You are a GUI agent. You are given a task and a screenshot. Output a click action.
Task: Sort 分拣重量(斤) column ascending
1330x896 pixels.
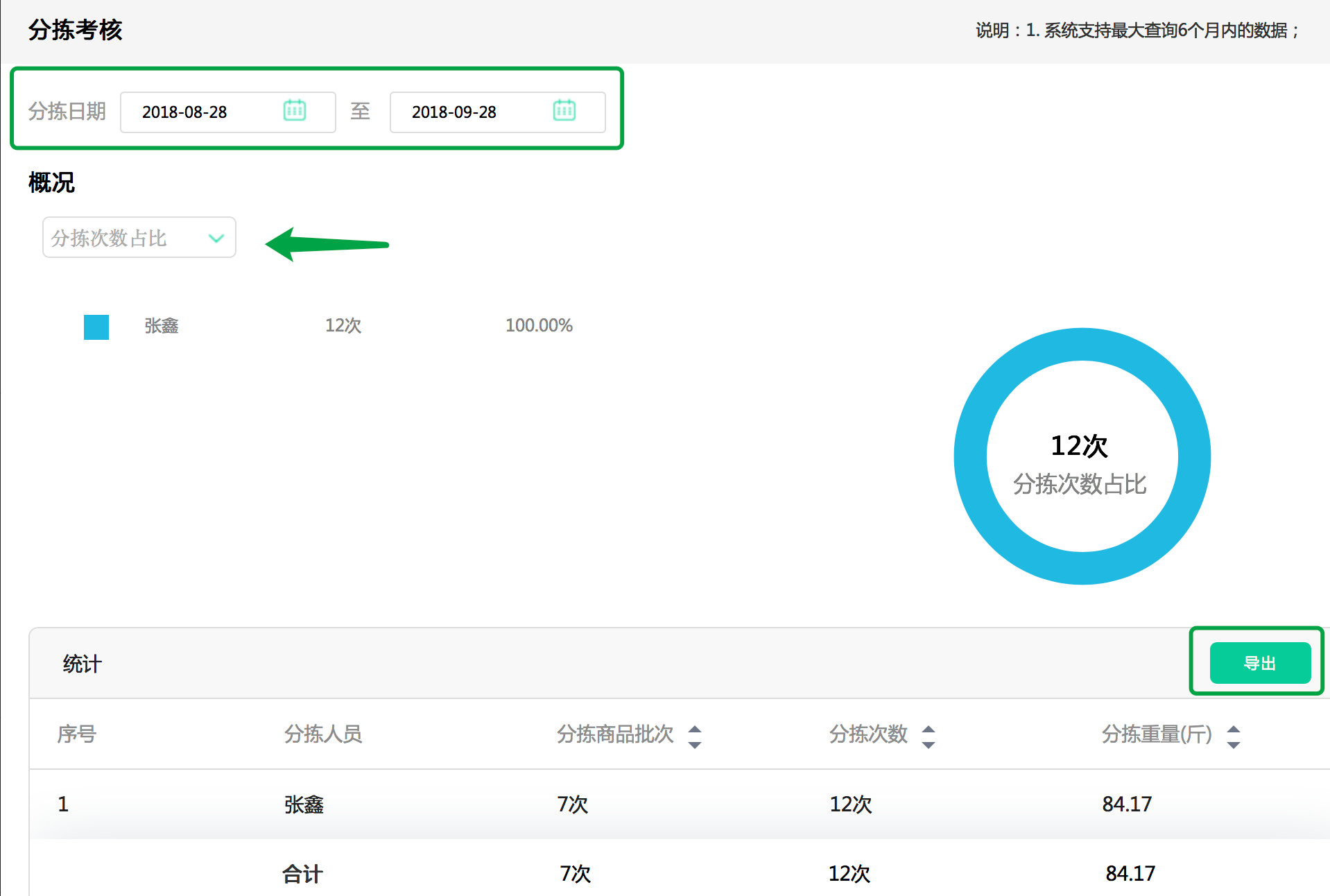click(1234, 728)
